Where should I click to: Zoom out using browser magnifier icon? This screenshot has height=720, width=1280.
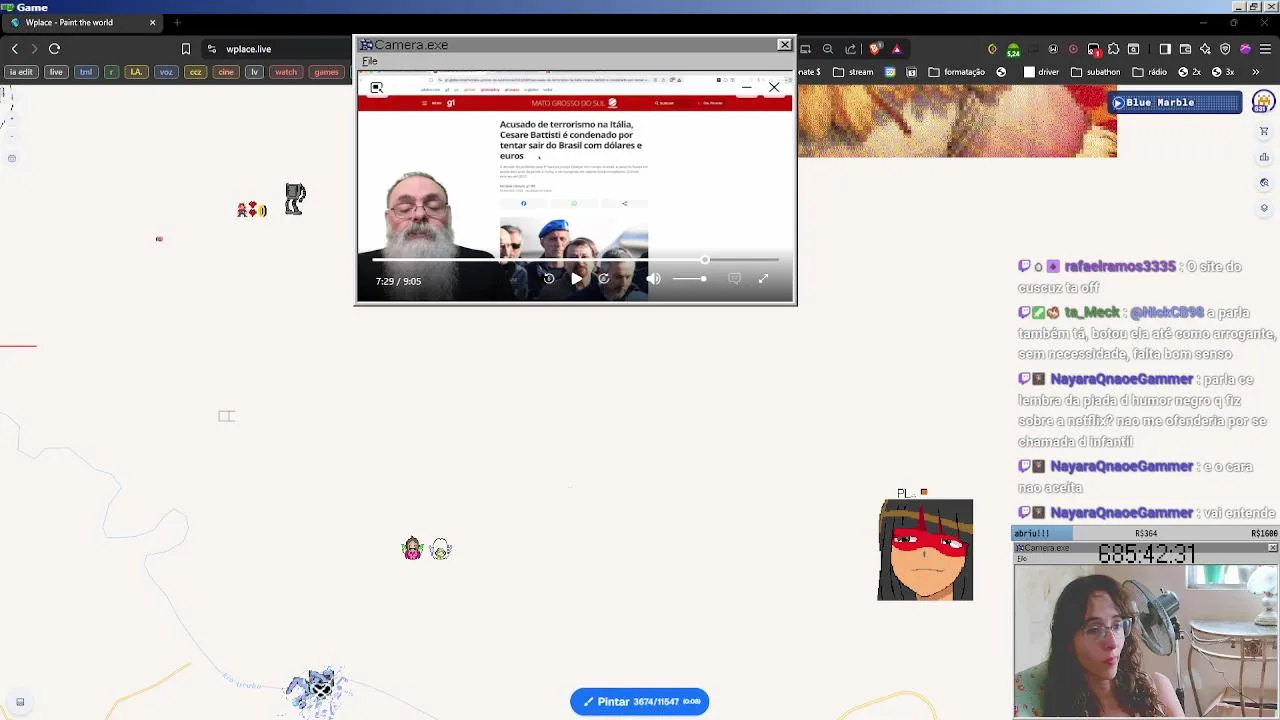point(828,49)
